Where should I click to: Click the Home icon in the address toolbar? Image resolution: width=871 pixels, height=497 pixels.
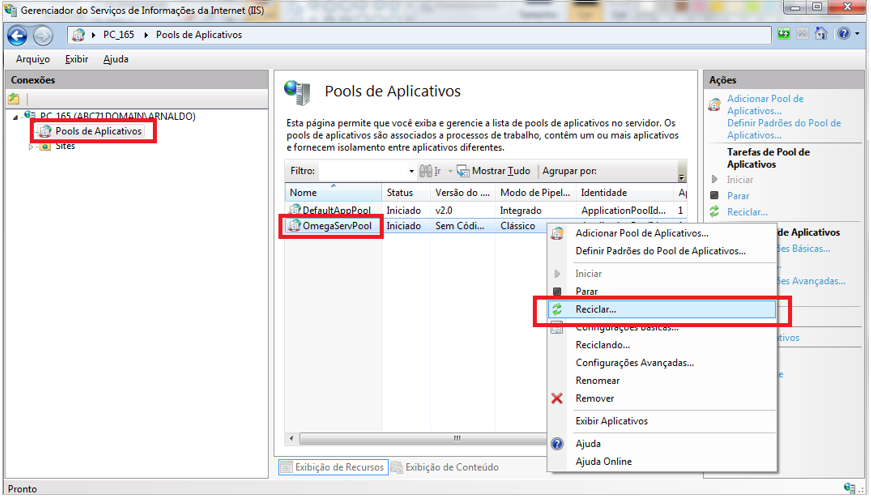(821, 34)
